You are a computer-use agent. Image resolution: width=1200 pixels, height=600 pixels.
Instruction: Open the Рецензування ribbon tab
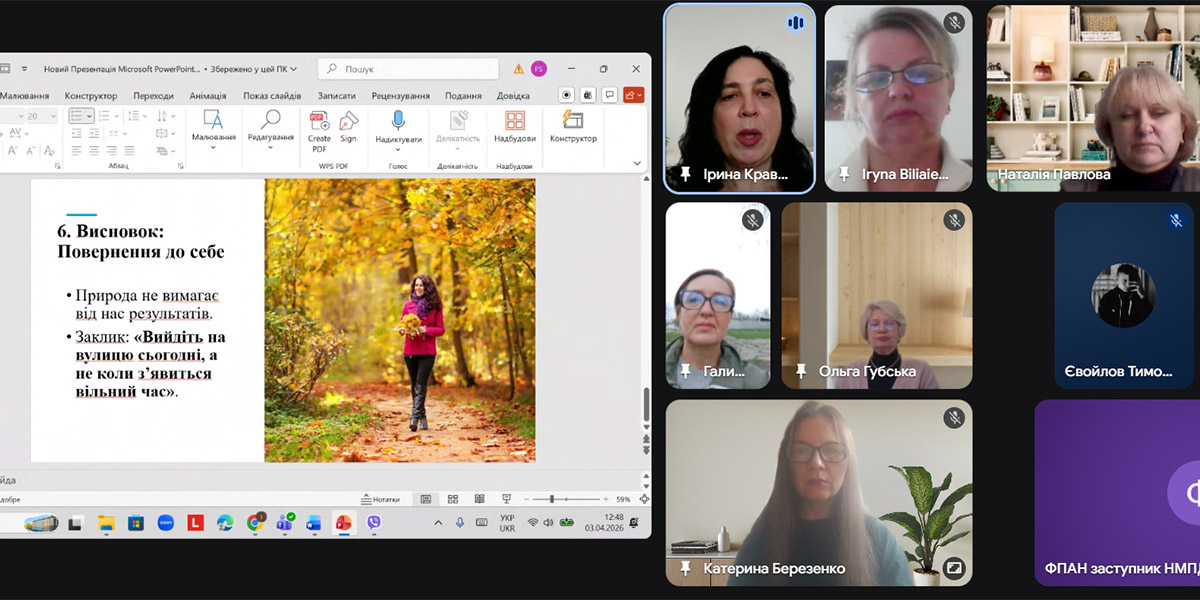pos(401,96)
